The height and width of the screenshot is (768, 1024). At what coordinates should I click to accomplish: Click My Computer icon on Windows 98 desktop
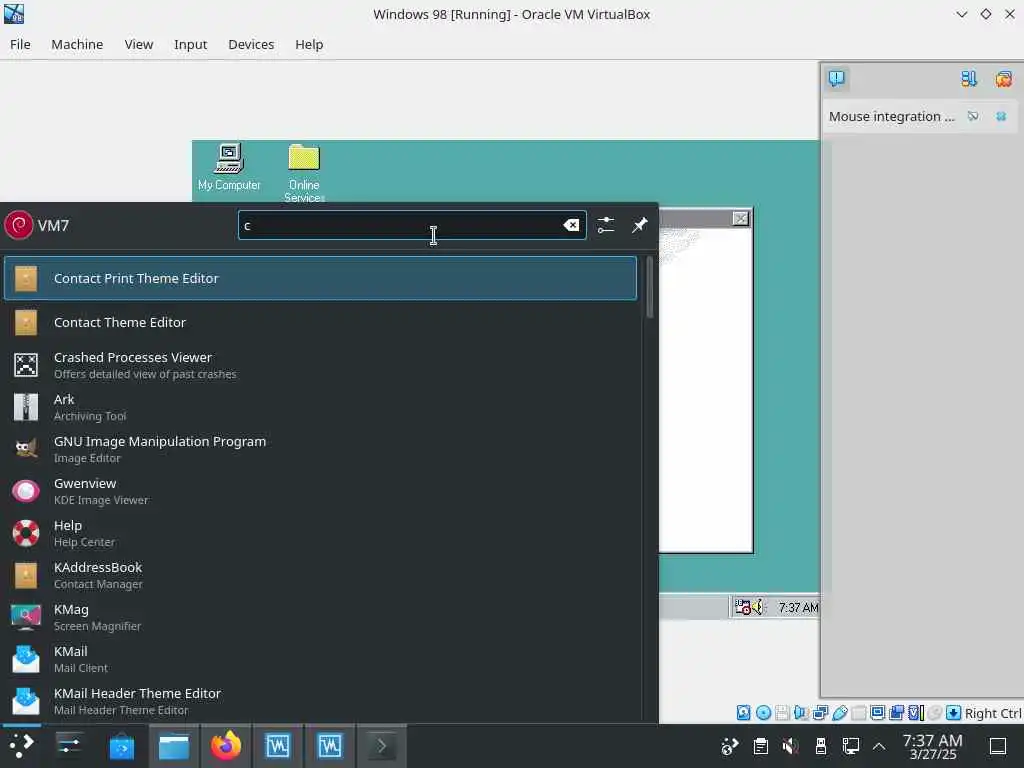click(229, 167)
